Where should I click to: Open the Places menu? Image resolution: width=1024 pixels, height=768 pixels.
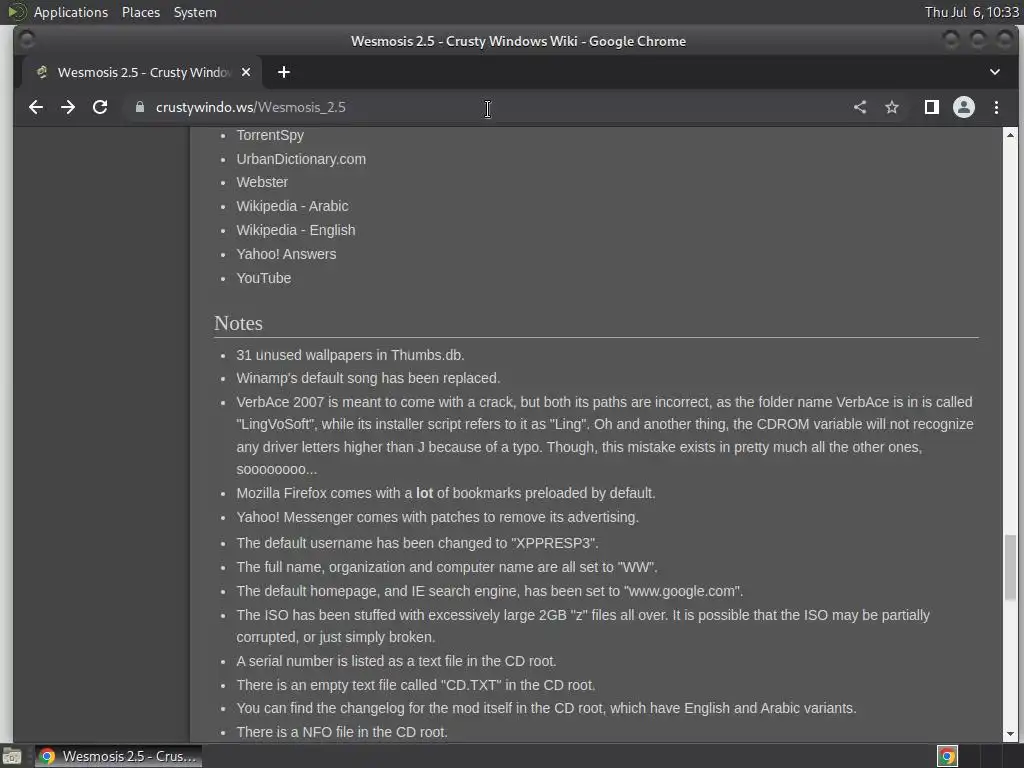coord(140,12)
